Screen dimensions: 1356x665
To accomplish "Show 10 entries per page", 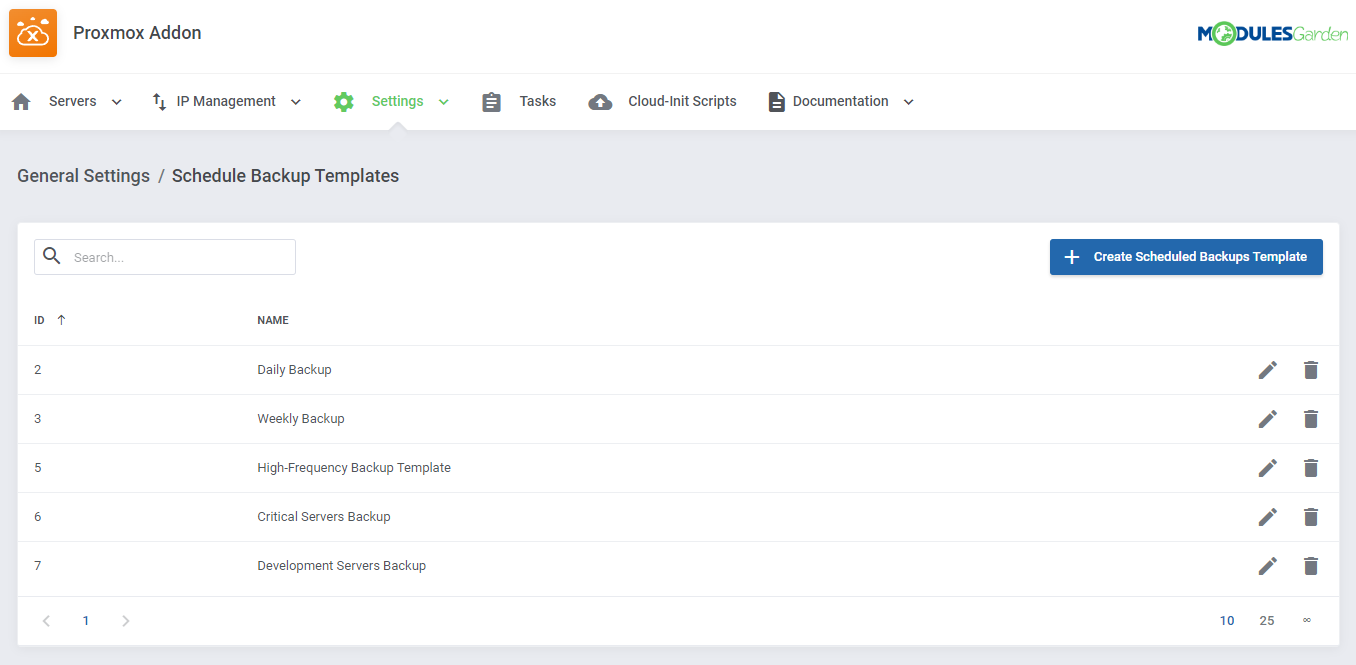I will (1227, 621).
